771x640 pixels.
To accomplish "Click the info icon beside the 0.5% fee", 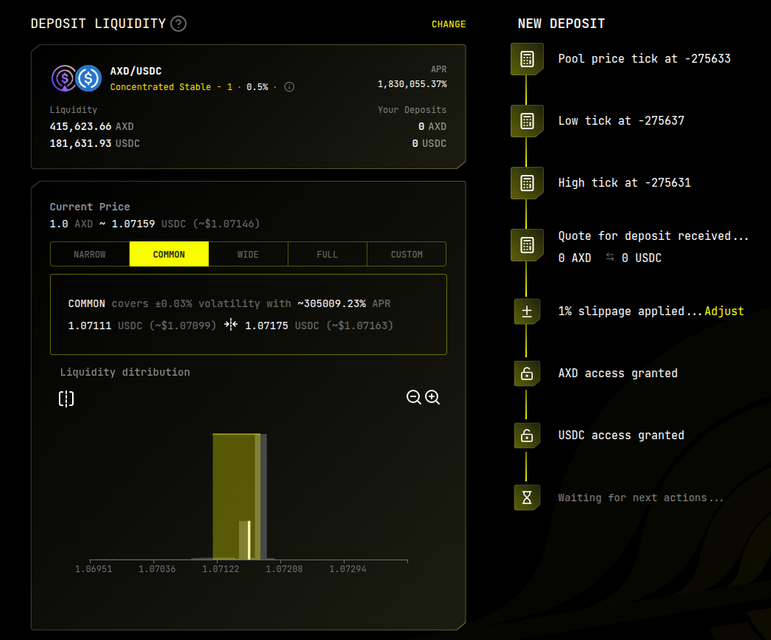I will [289, 87].
